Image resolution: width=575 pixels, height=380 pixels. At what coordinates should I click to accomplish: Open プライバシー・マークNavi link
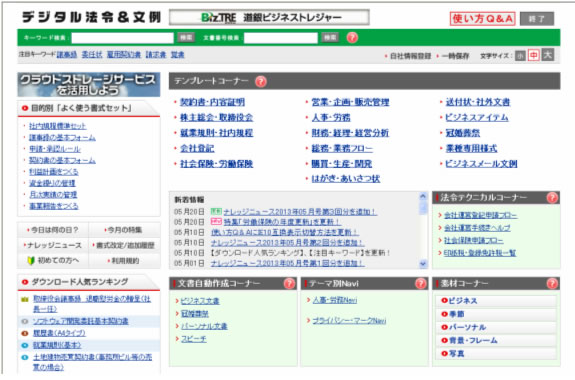(x=349, y=321)
